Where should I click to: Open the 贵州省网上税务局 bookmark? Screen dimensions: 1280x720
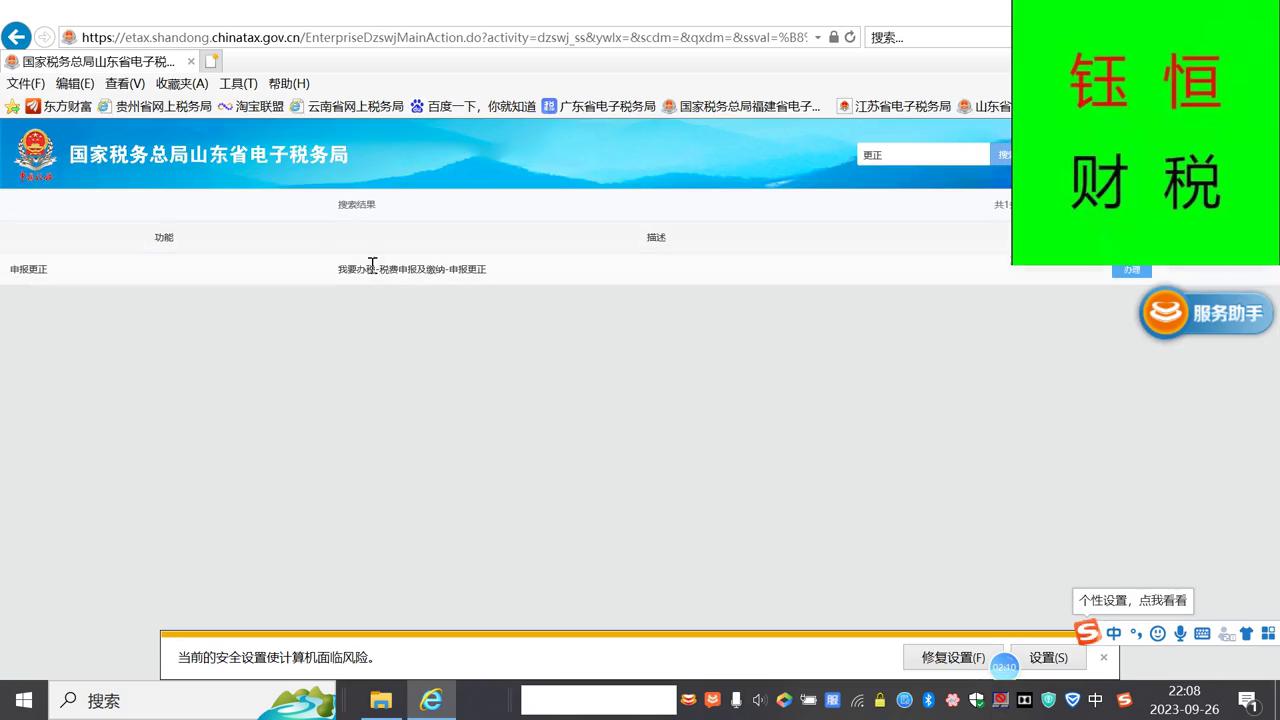point(155,106)
